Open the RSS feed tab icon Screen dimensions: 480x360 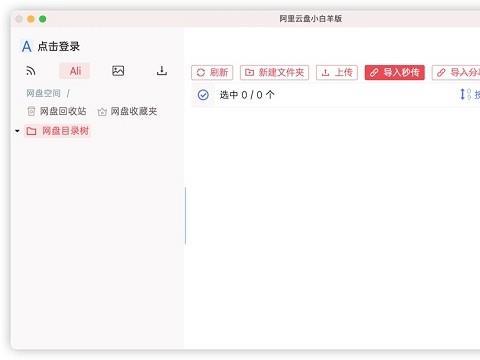31,71
